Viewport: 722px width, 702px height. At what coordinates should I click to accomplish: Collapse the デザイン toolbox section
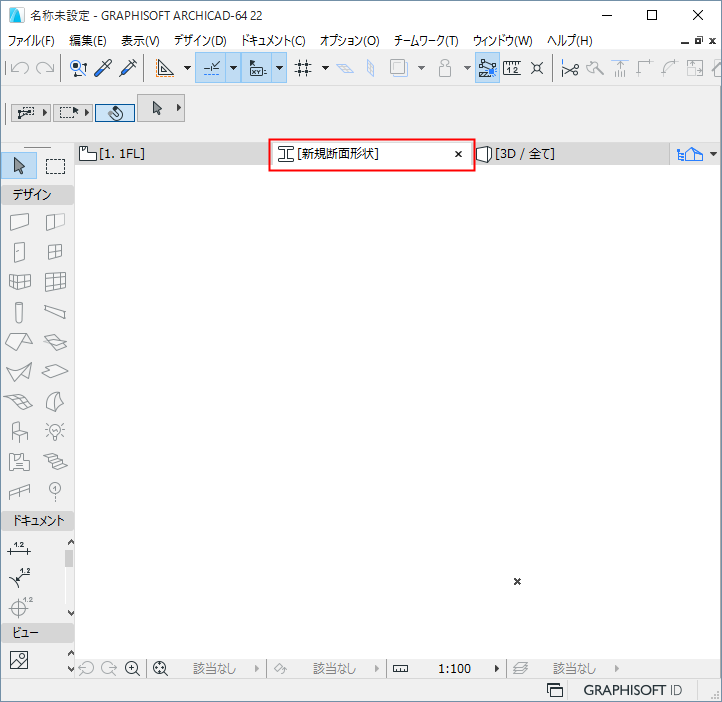coord(37,195)
